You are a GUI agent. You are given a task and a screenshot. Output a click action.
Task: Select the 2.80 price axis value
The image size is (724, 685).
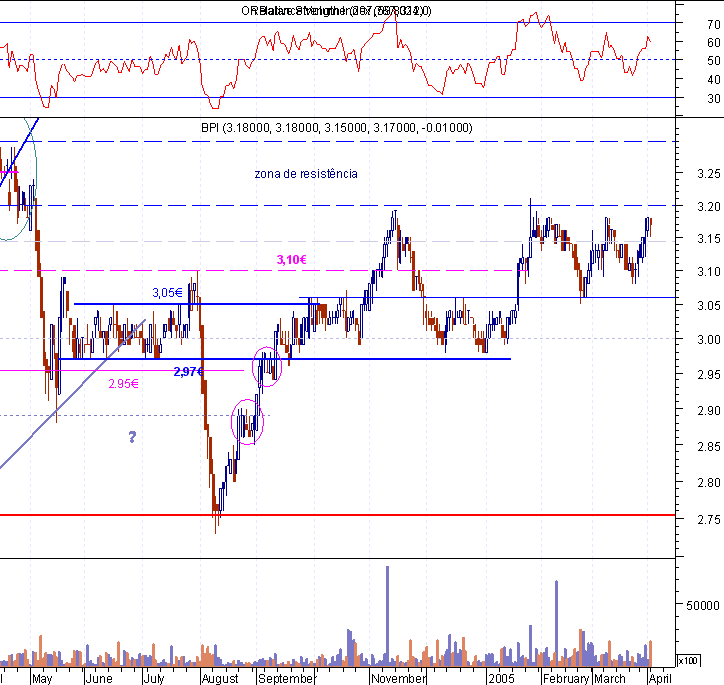pyautogui.click(x=708, y=482)
